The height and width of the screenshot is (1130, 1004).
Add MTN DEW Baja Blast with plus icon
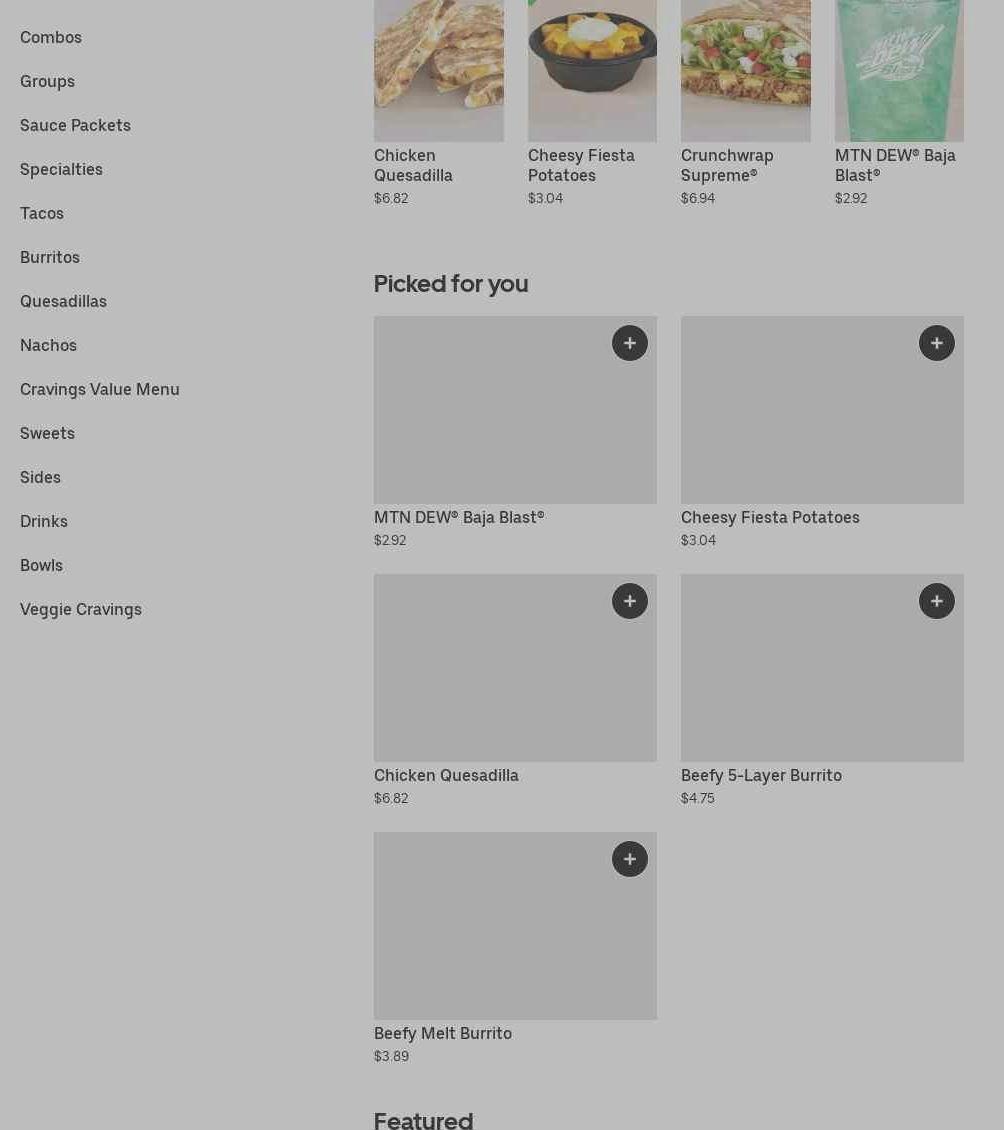click(x=630, y=343)
